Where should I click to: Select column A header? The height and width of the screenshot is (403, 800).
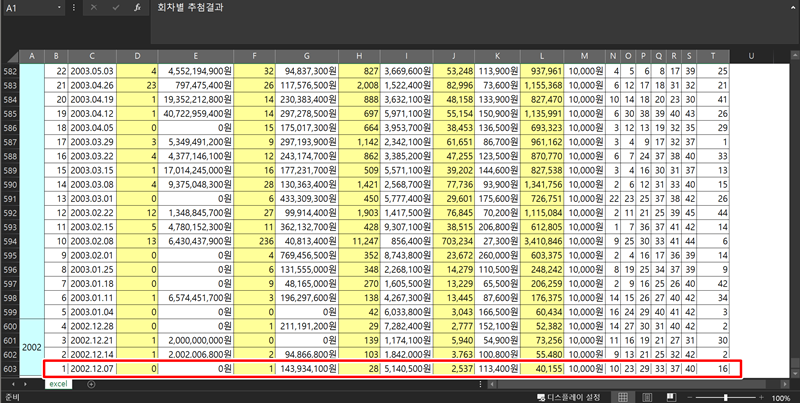pyautogui.click(x=32, y=56)
